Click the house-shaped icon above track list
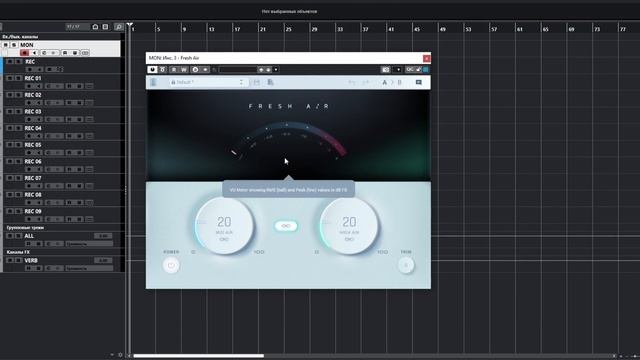640x360 pixels. pyautogui.click(x=95, y=27)
